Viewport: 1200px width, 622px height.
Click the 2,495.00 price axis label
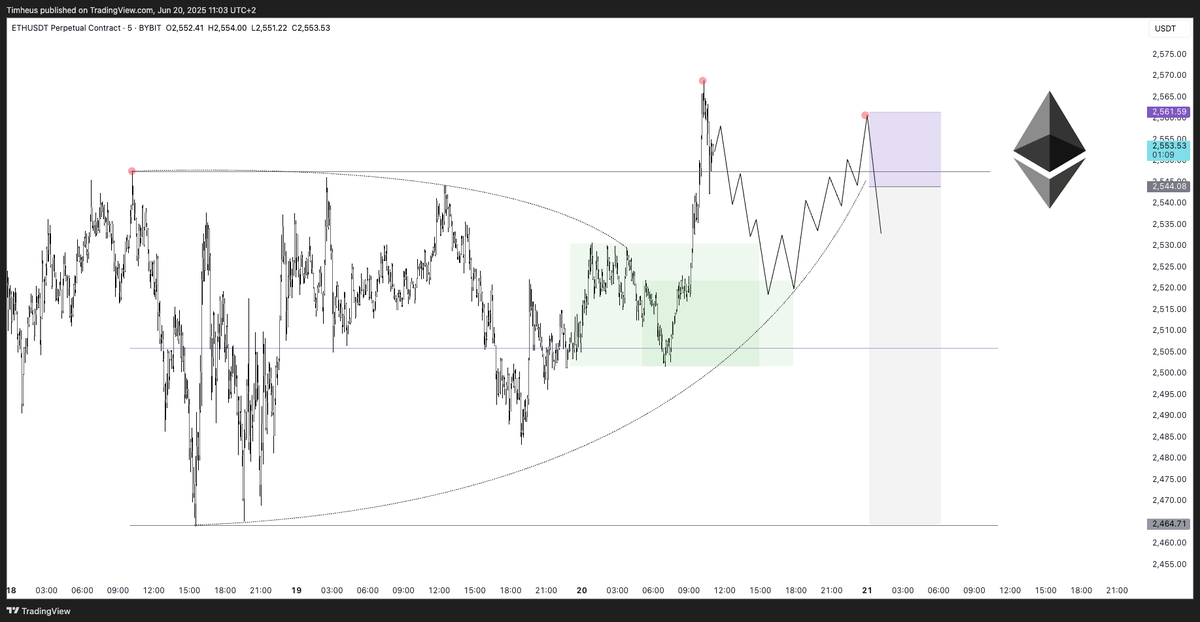point(1169,394)
